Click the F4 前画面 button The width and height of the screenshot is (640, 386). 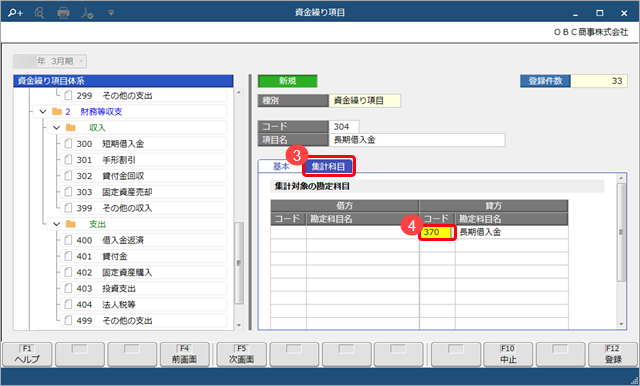coord(184,354)
